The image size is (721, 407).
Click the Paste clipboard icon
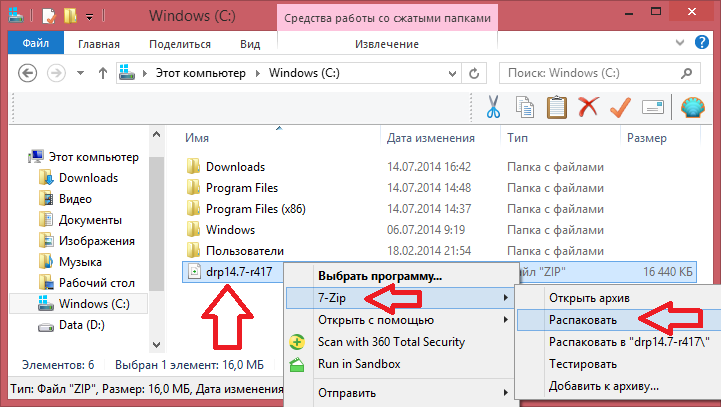557,106
